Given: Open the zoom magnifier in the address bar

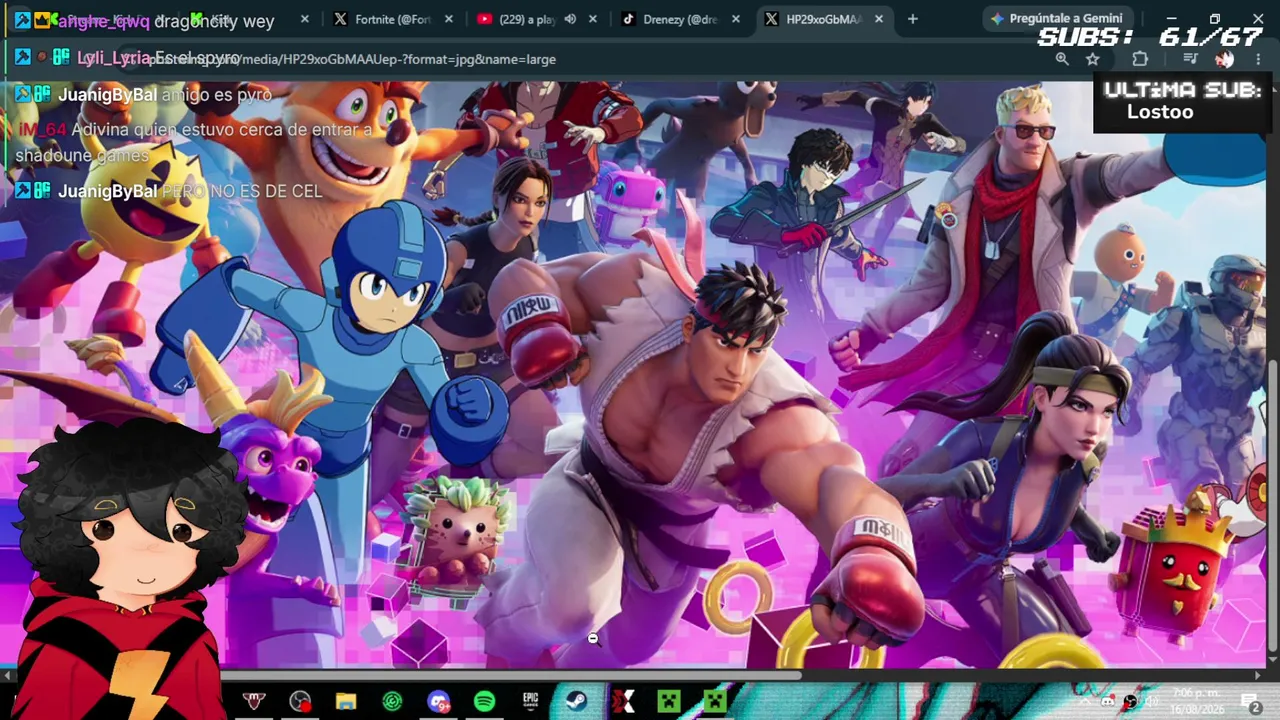Looking at the screenshot, I should pos(1062,59).
